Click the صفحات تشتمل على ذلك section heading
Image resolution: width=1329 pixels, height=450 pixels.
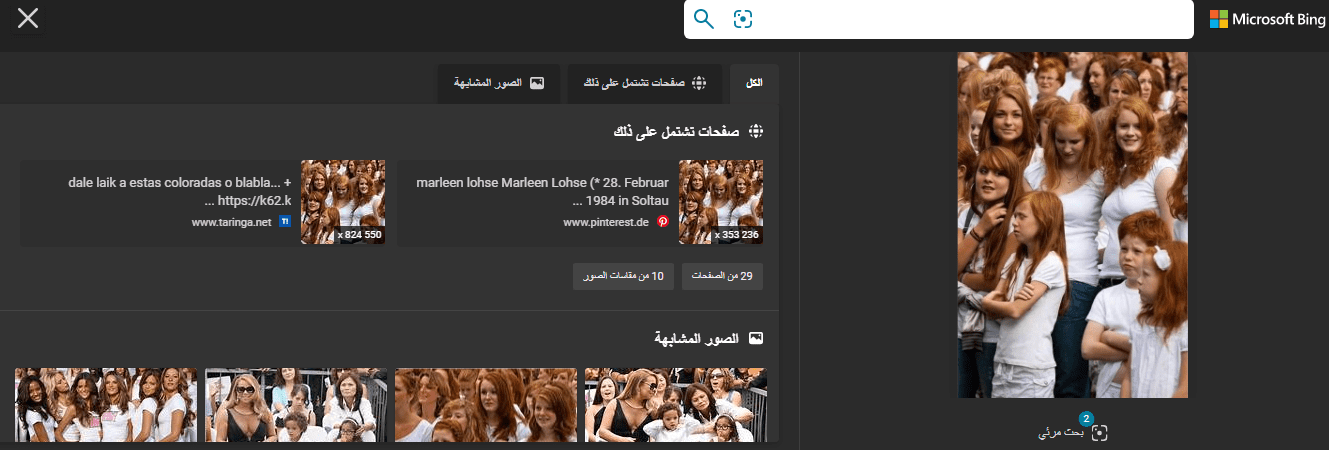pos(677,131)
